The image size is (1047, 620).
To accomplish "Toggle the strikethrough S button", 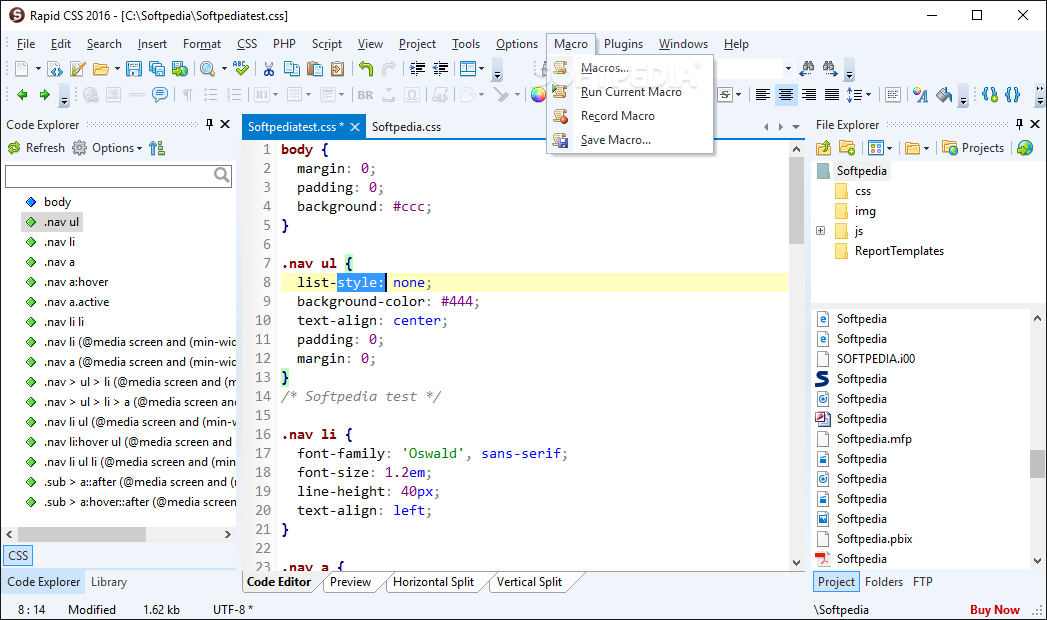I will click(x=725, y=95).
